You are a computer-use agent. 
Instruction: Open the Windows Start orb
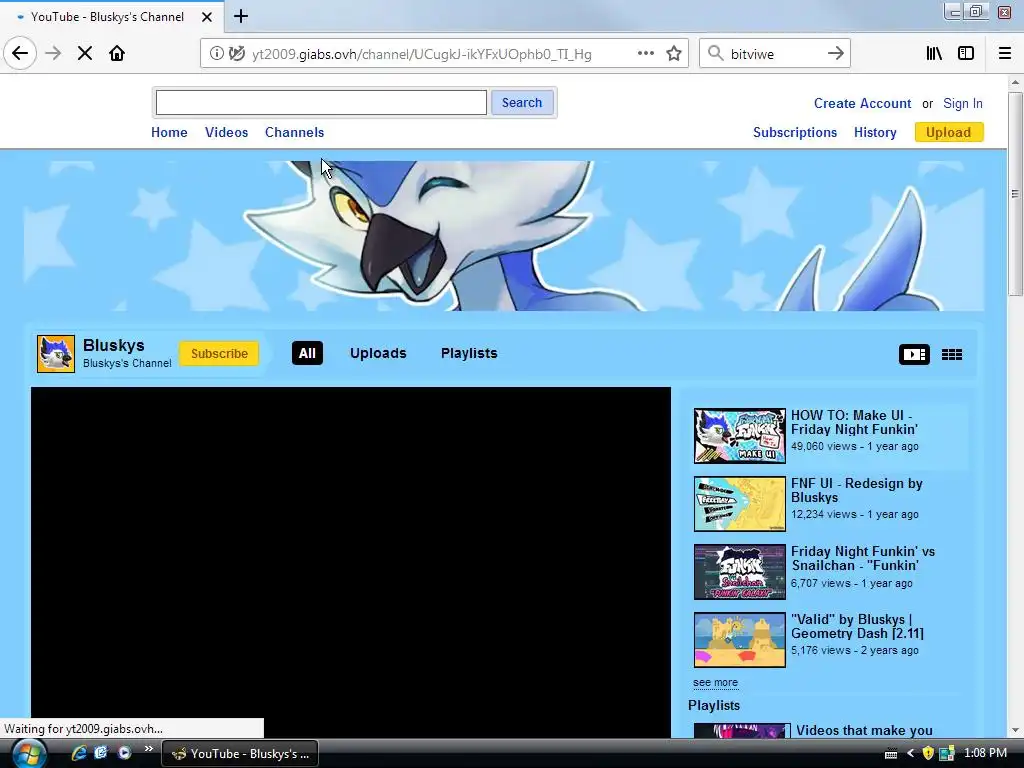(28, 753)
